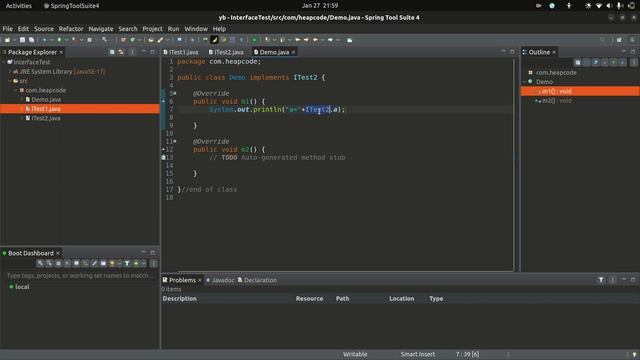This screenshot has height=360, width=640.
Task: Toggle Hide Local Types in Outline toolbar
Action: point(622,62)
